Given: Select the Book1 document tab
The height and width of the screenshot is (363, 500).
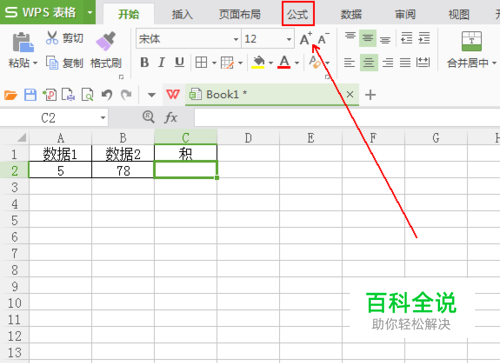Looking at the screenshot, I should click(x=272, y=95).
